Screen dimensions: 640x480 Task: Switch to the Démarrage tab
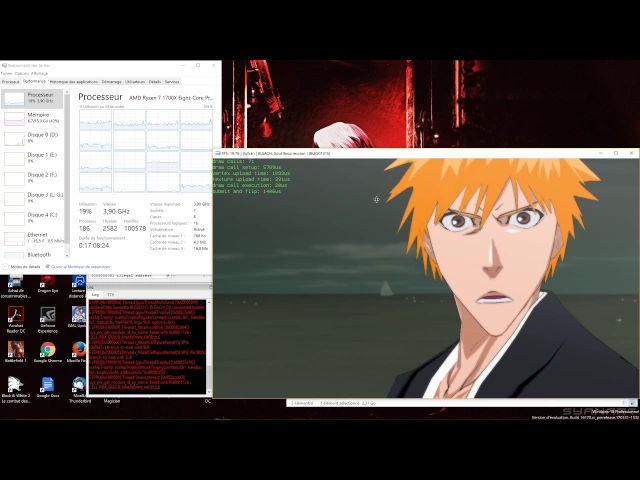point(111,82)
